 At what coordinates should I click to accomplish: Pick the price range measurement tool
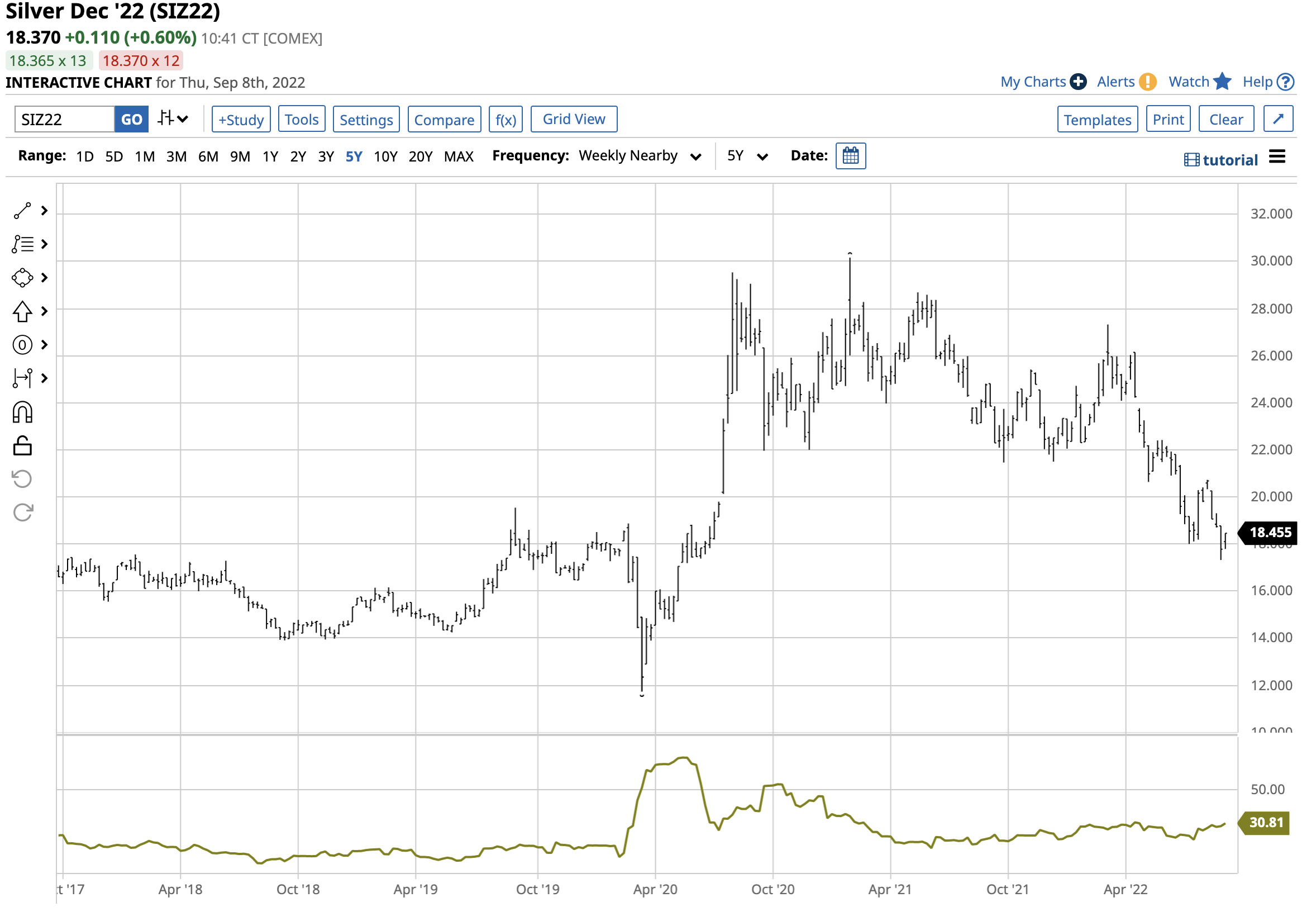click(x=22, y=378)
